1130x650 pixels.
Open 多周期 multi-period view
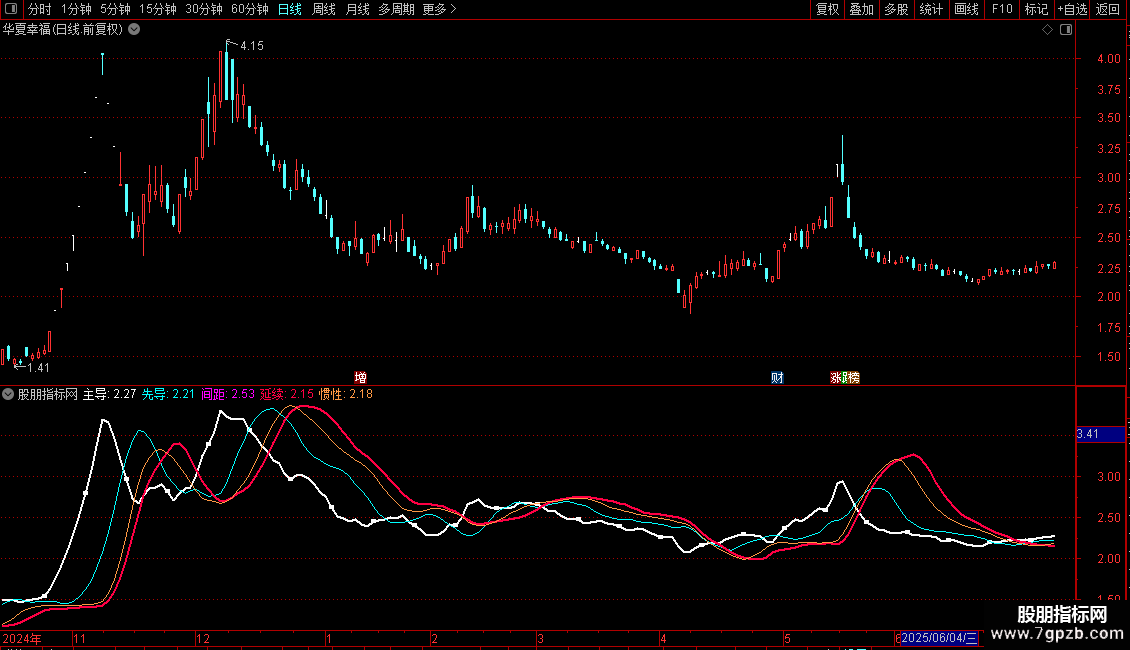(x=396, y=9)
